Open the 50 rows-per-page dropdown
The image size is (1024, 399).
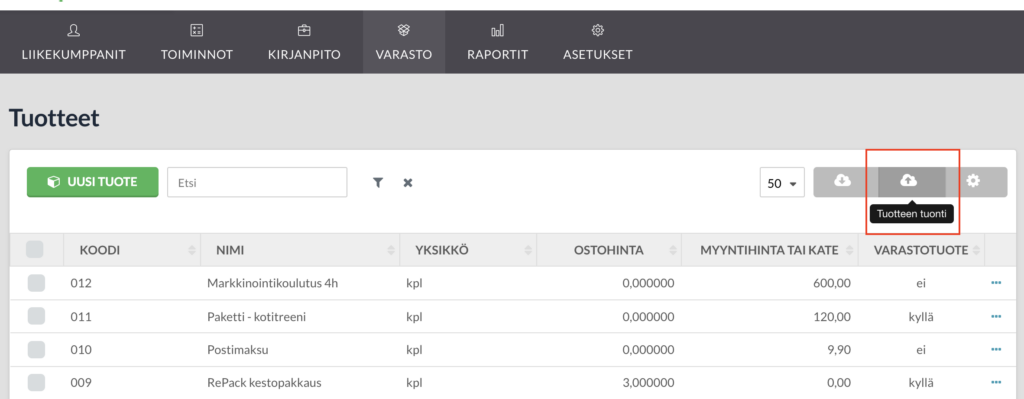click(782, 182)
